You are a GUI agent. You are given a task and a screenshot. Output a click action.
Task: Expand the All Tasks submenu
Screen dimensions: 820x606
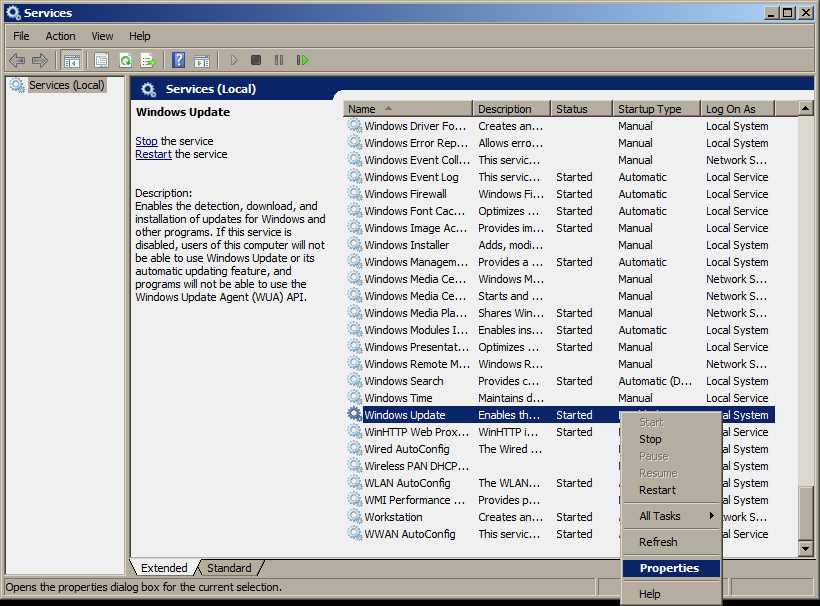pos(671,516)
